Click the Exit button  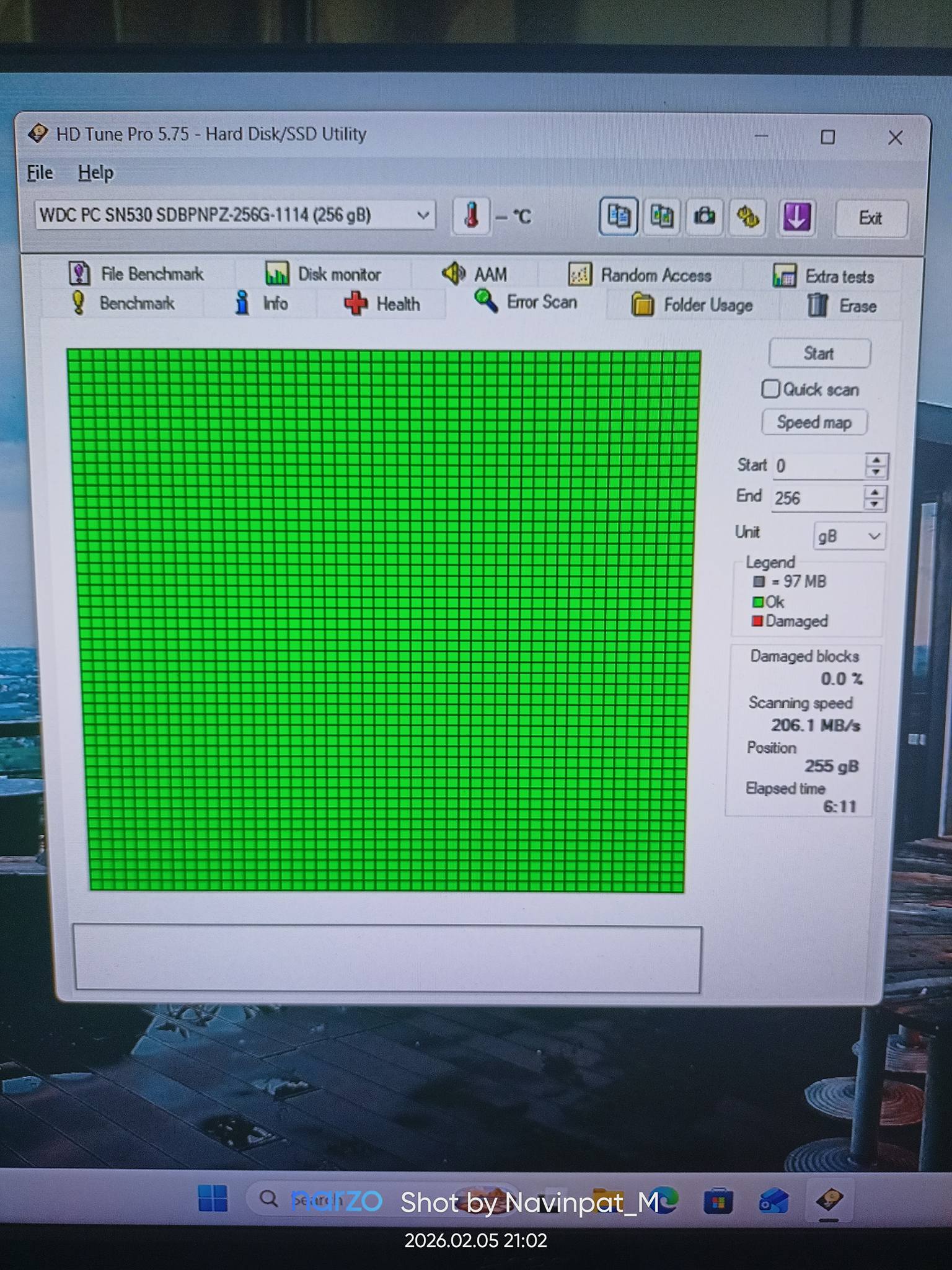[871, 218]
